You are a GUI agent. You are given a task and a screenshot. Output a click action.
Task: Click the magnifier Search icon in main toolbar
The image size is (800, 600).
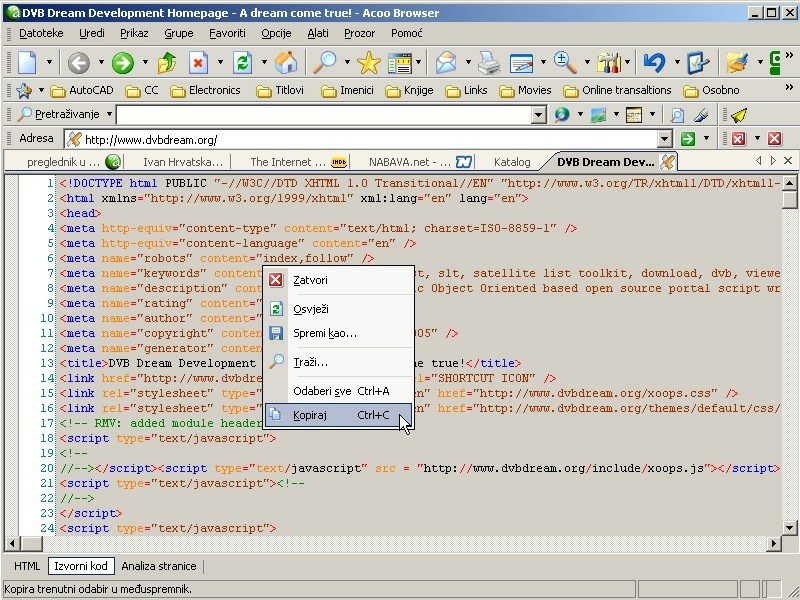tap(324, 63)
